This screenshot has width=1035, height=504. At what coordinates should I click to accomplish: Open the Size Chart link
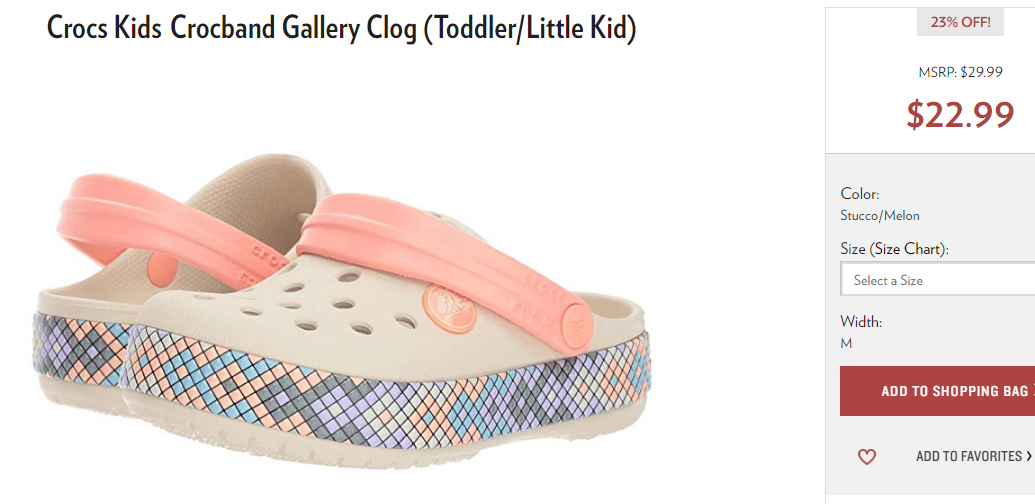pos(908,249)
